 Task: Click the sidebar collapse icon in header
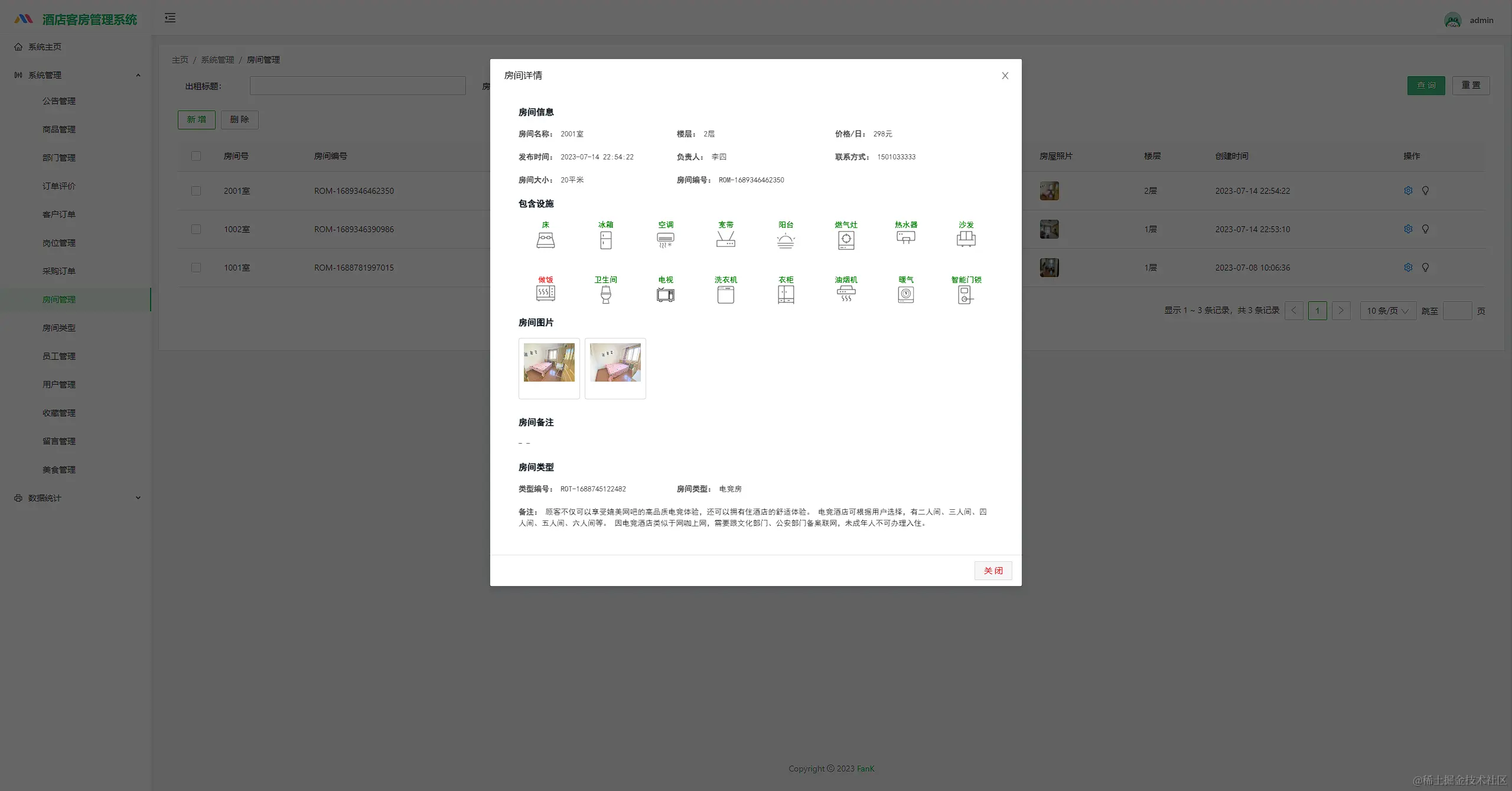pyautogui.click(x=170, y=18)
